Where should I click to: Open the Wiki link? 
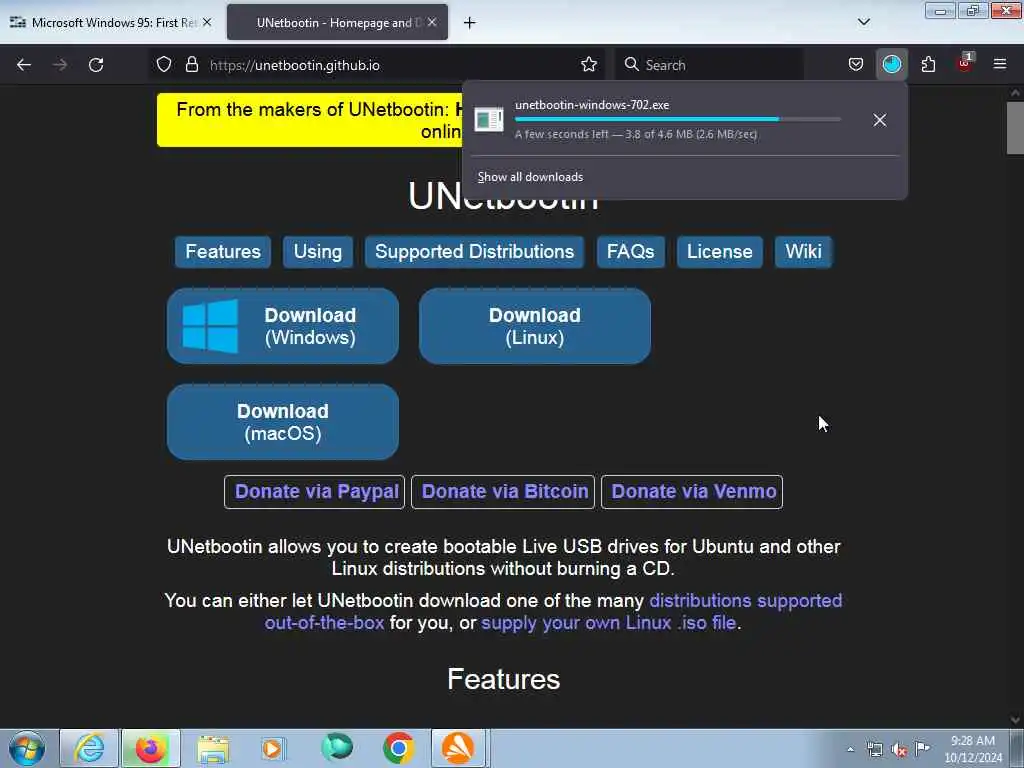[x=803, y=252]
